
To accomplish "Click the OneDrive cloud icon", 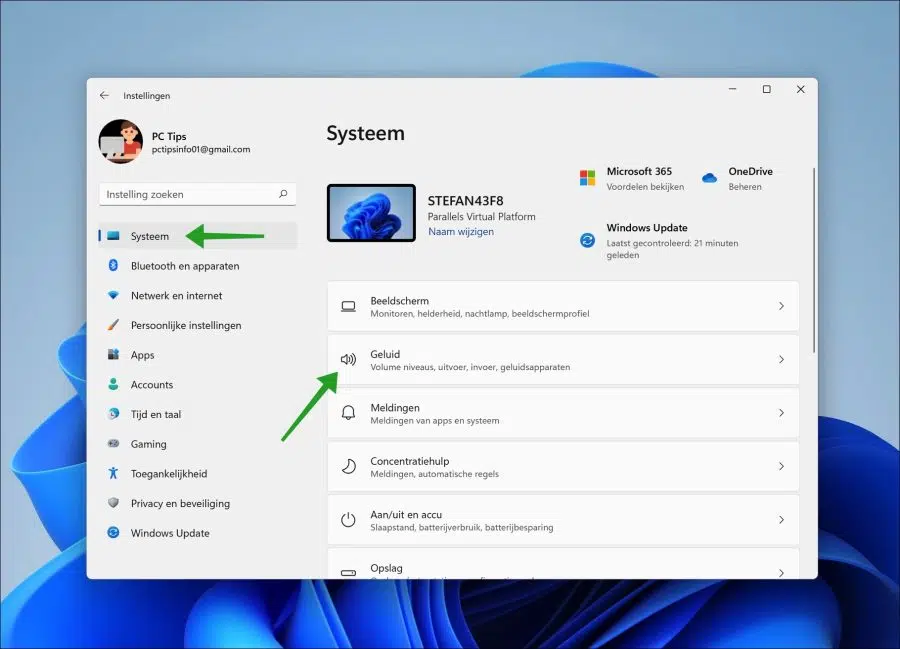I will click(x=709, y=178).
